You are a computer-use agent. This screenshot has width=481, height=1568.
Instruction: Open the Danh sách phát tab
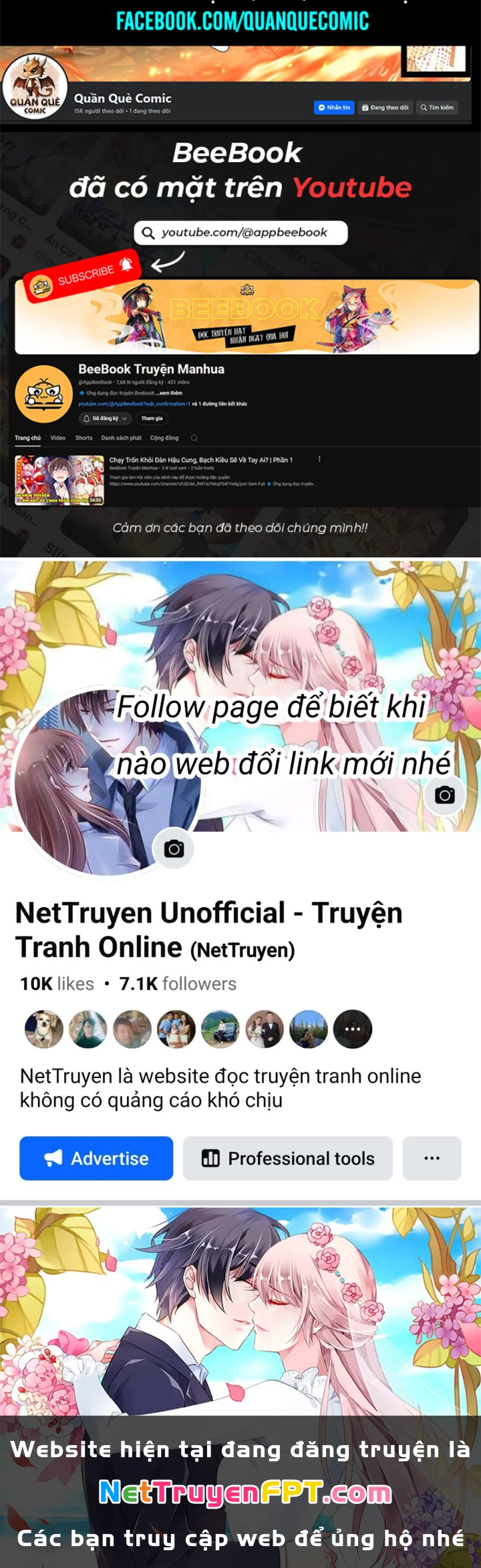121,438
